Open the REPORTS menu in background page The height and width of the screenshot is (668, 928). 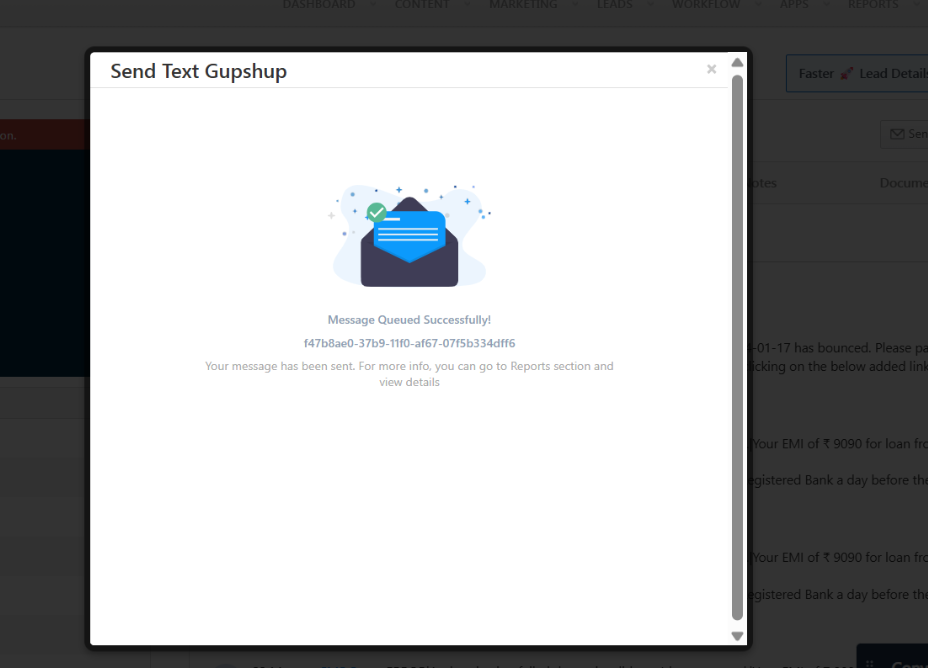click(x=873, y=5)
